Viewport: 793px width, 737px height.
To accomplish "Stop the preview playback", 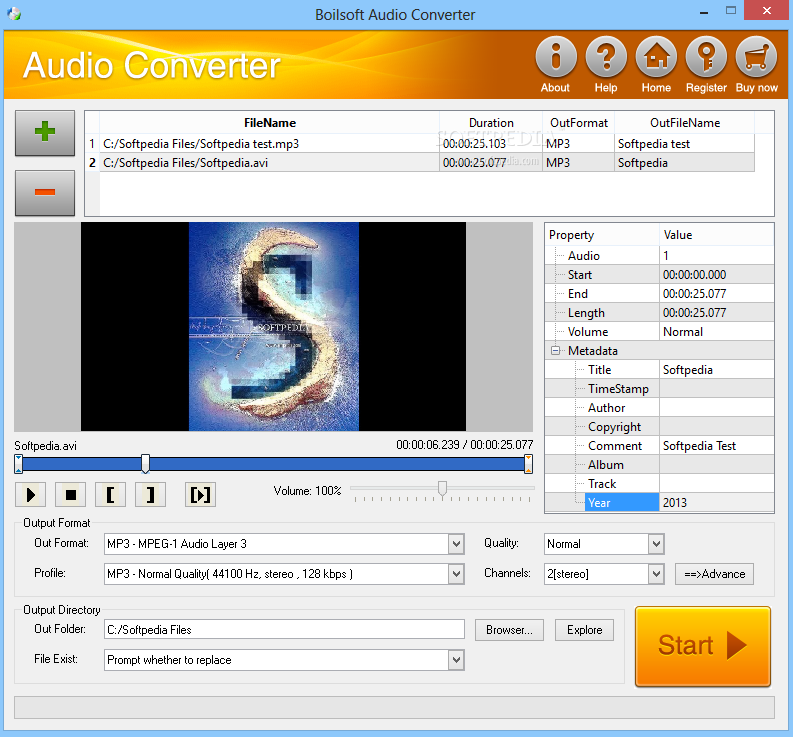I will coord(70,494).
